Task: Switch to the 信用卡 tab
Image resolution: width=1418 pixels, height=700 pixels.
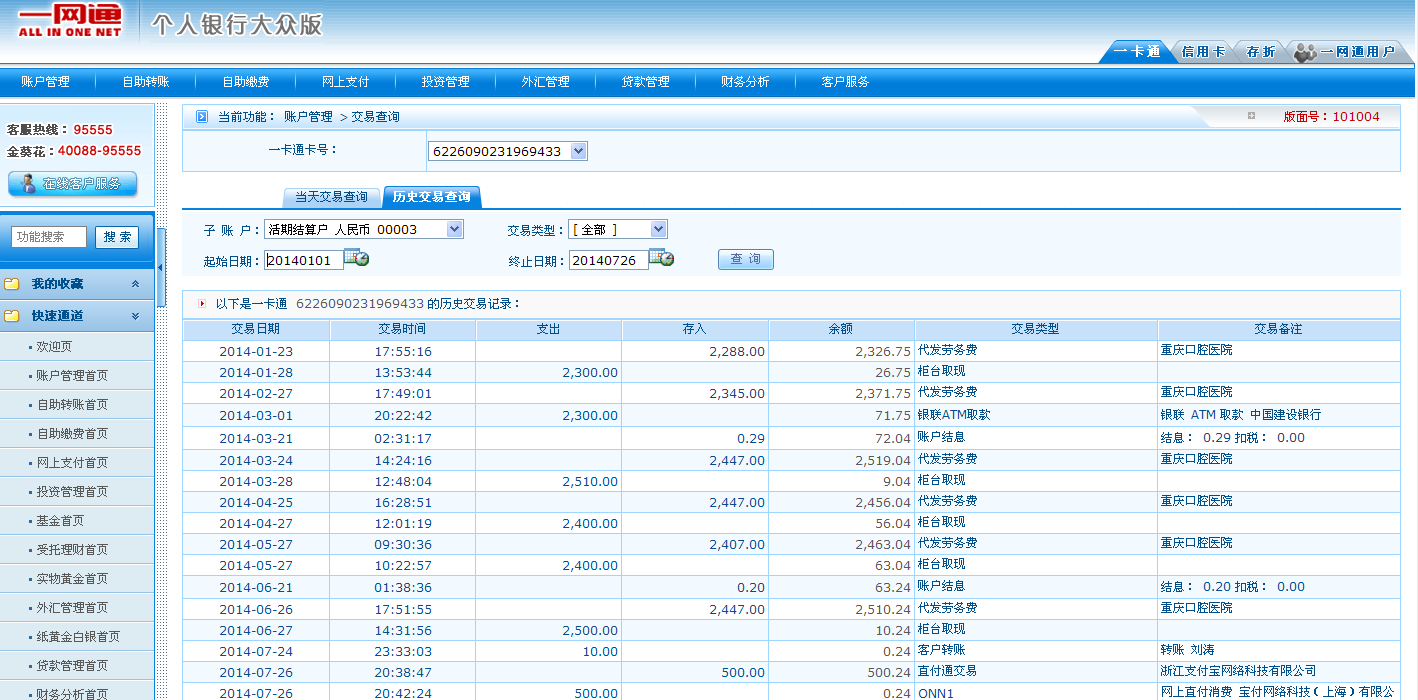Action: (1202, 52)
